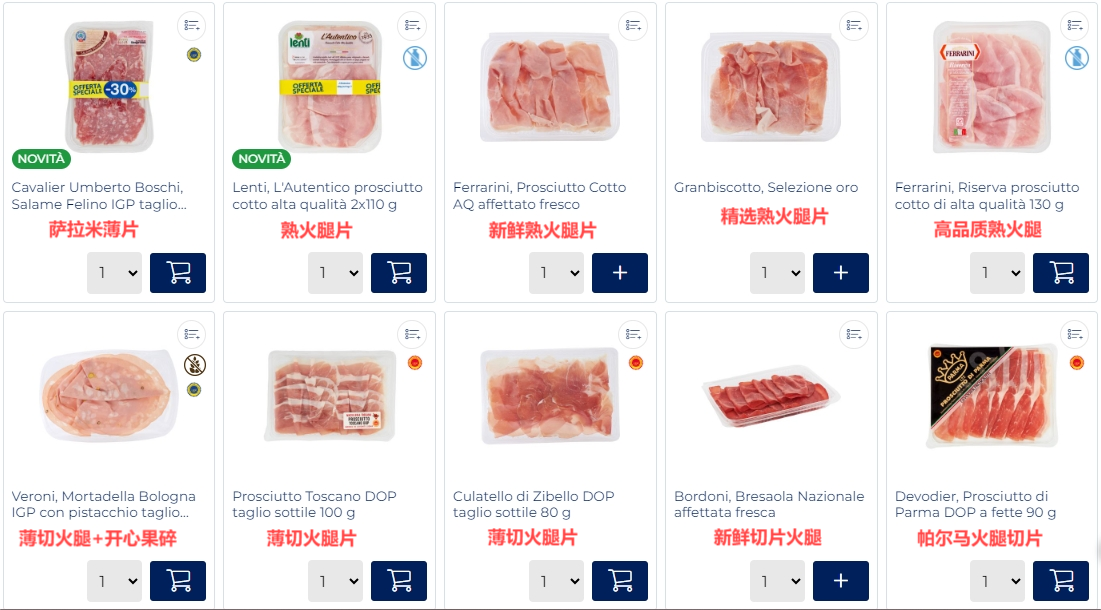Open Culatello di Zibello DOP product link

534,504
